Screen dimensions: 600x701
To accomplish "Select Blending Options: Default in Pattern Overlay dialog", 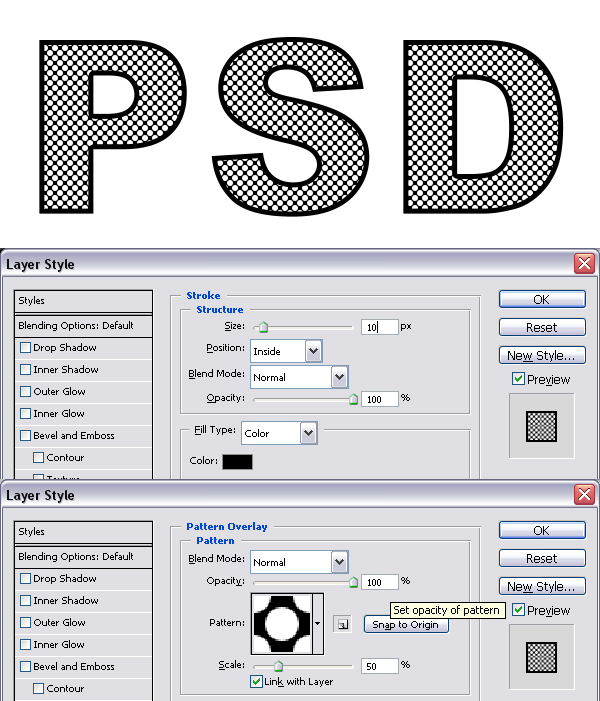I will click(x=83, y=557).
